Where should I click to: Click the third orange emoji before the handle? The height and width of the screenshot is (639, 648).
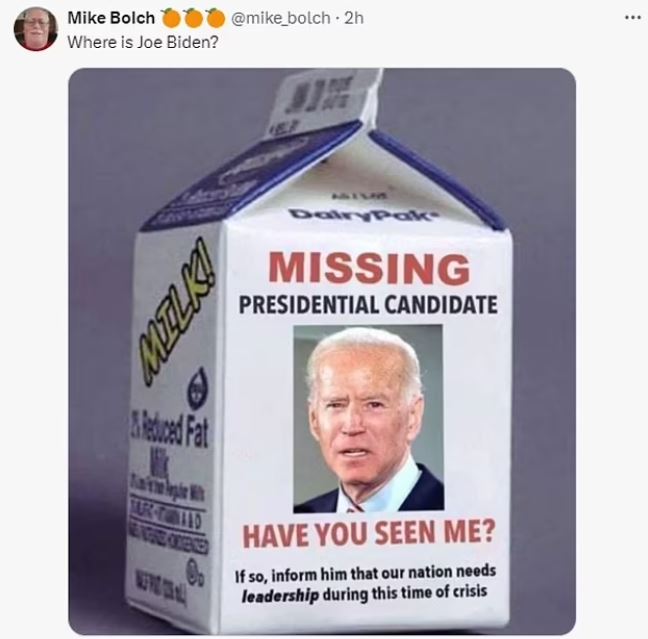coord(215,18)
